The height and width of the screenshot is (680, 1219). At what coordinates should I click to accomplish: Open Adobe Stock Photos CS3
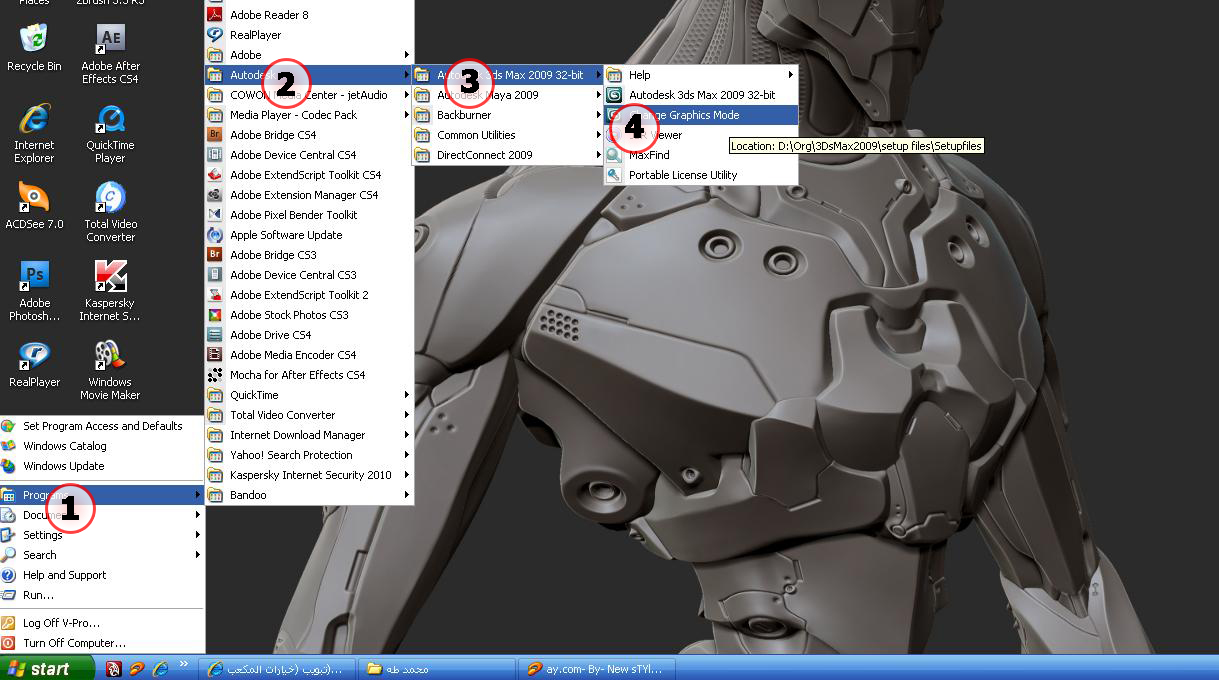[309, 315]
